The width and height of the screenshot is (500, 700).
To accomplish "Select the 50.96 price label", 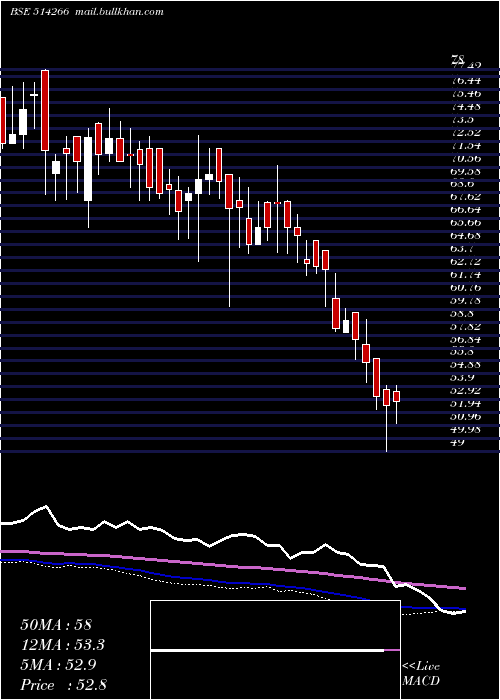I will coord(465,417).
